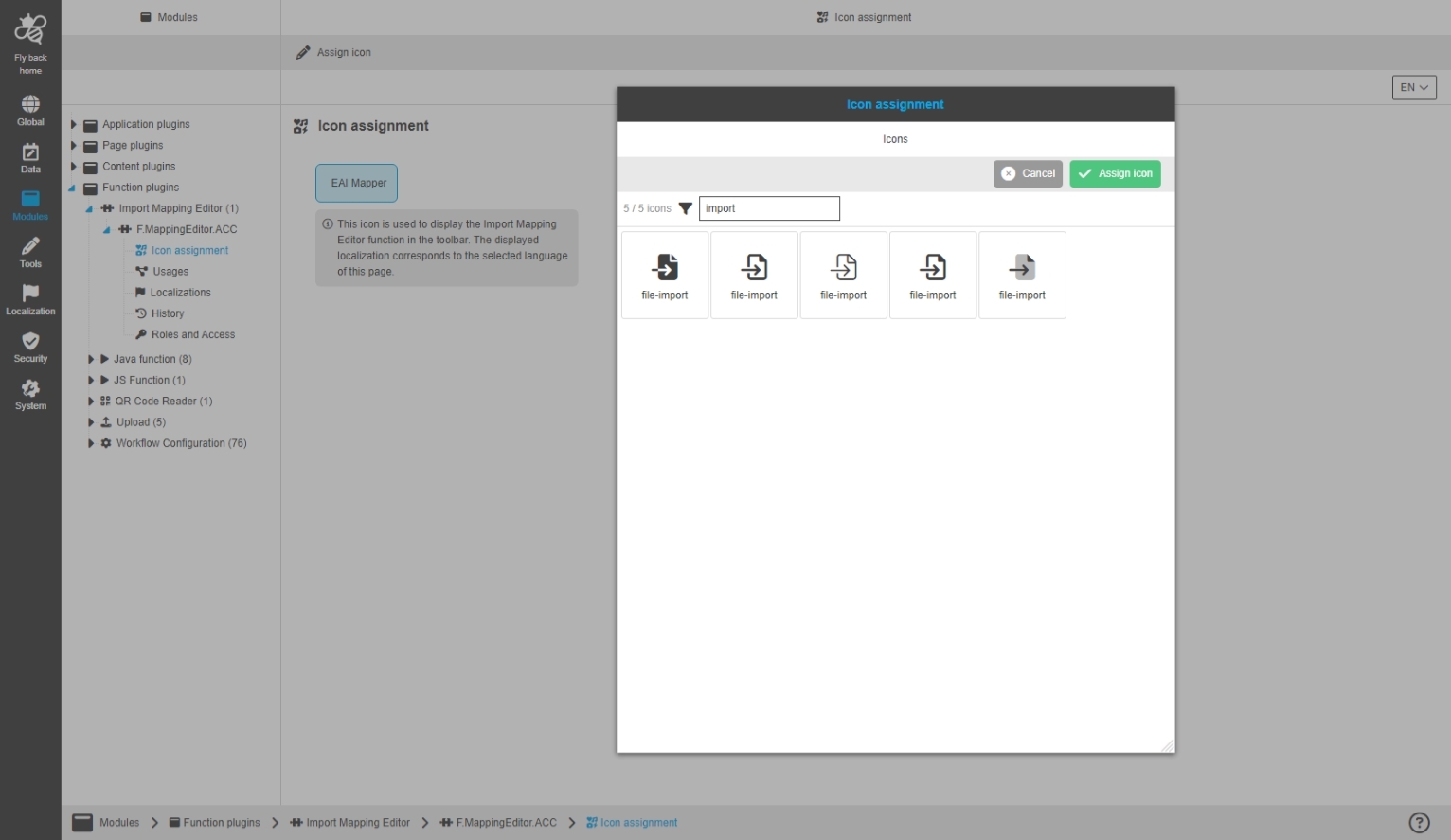Click the "Icons" label in the dialog
1451x840 pixels.
coord(895,139)
